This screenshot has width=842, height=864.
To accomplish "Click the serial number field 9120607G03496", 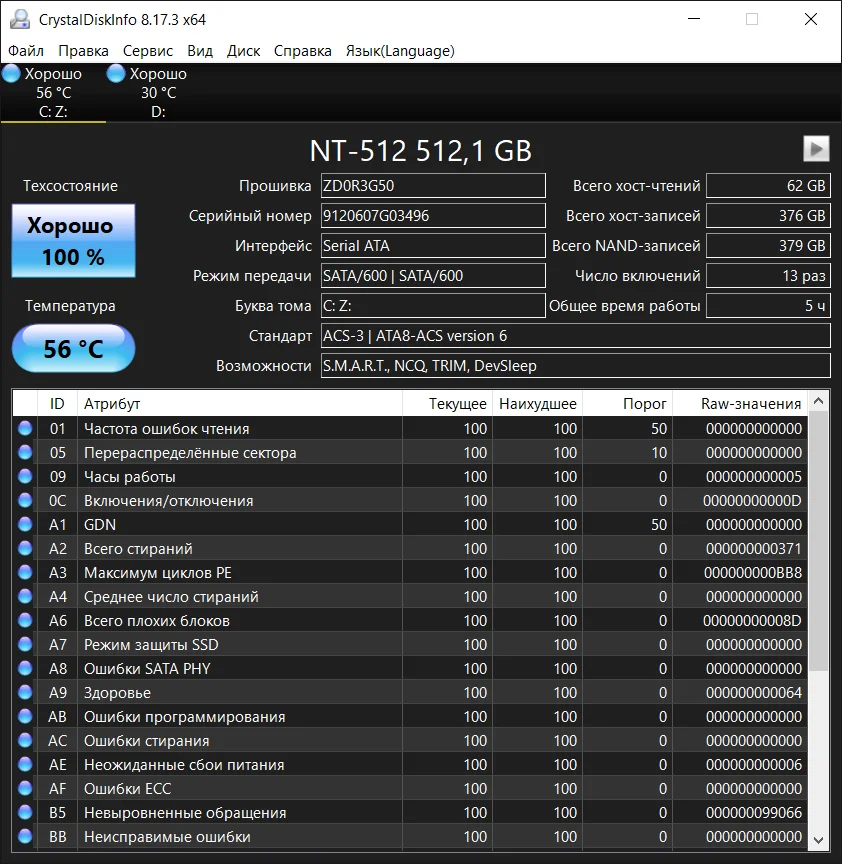I will coord(433,215).
